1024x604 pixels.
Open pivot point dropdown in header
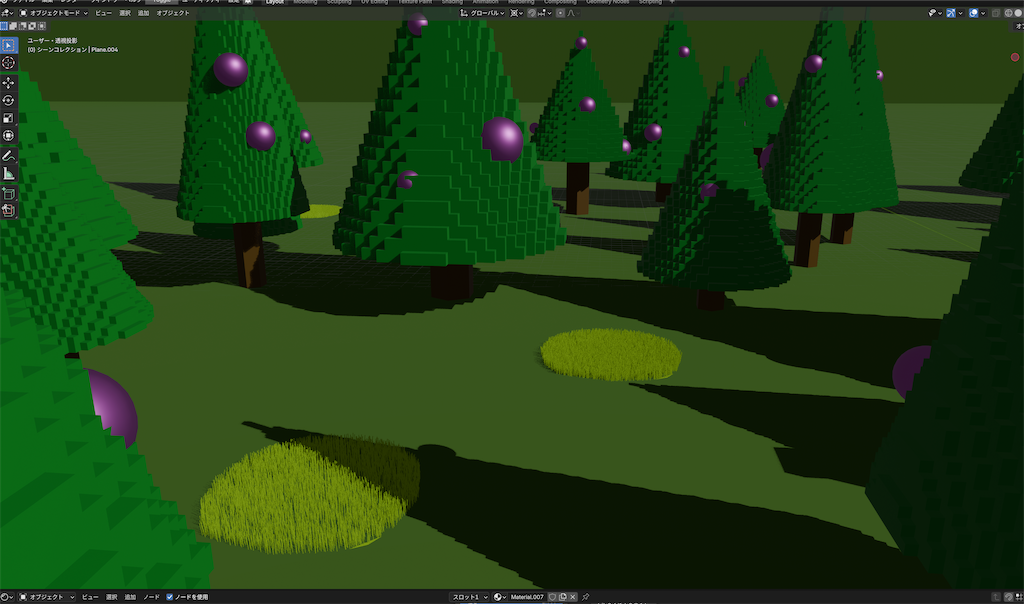(x=517, y=13)
